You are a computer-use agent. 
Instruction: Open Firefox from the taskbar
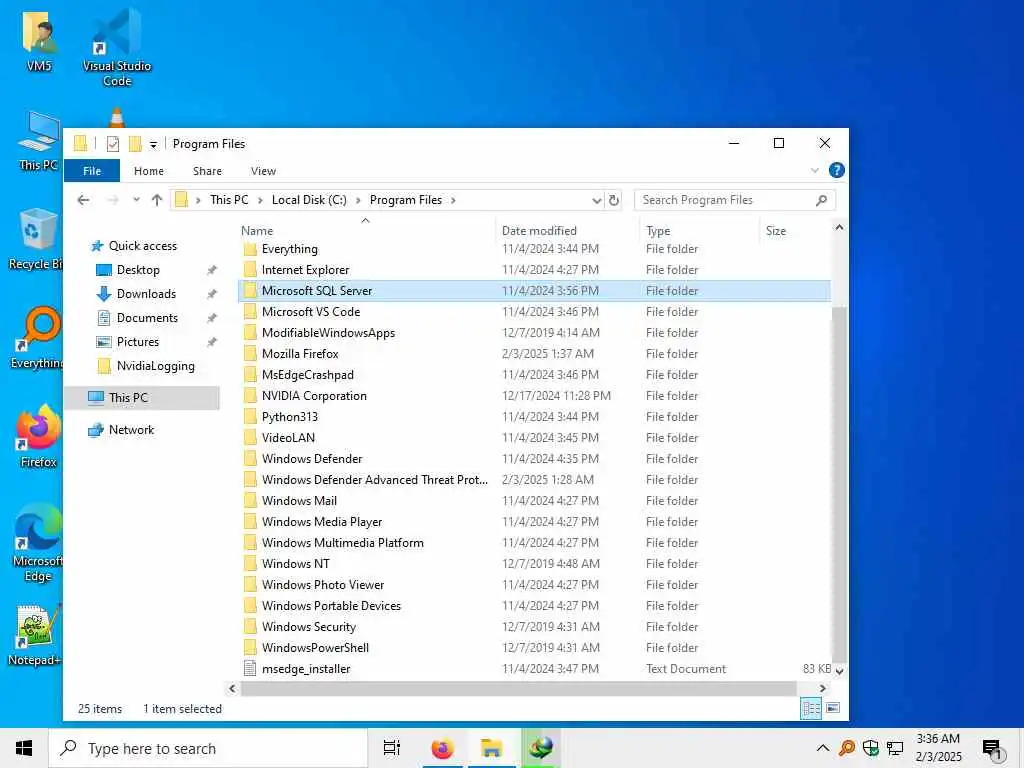point(442,748)
